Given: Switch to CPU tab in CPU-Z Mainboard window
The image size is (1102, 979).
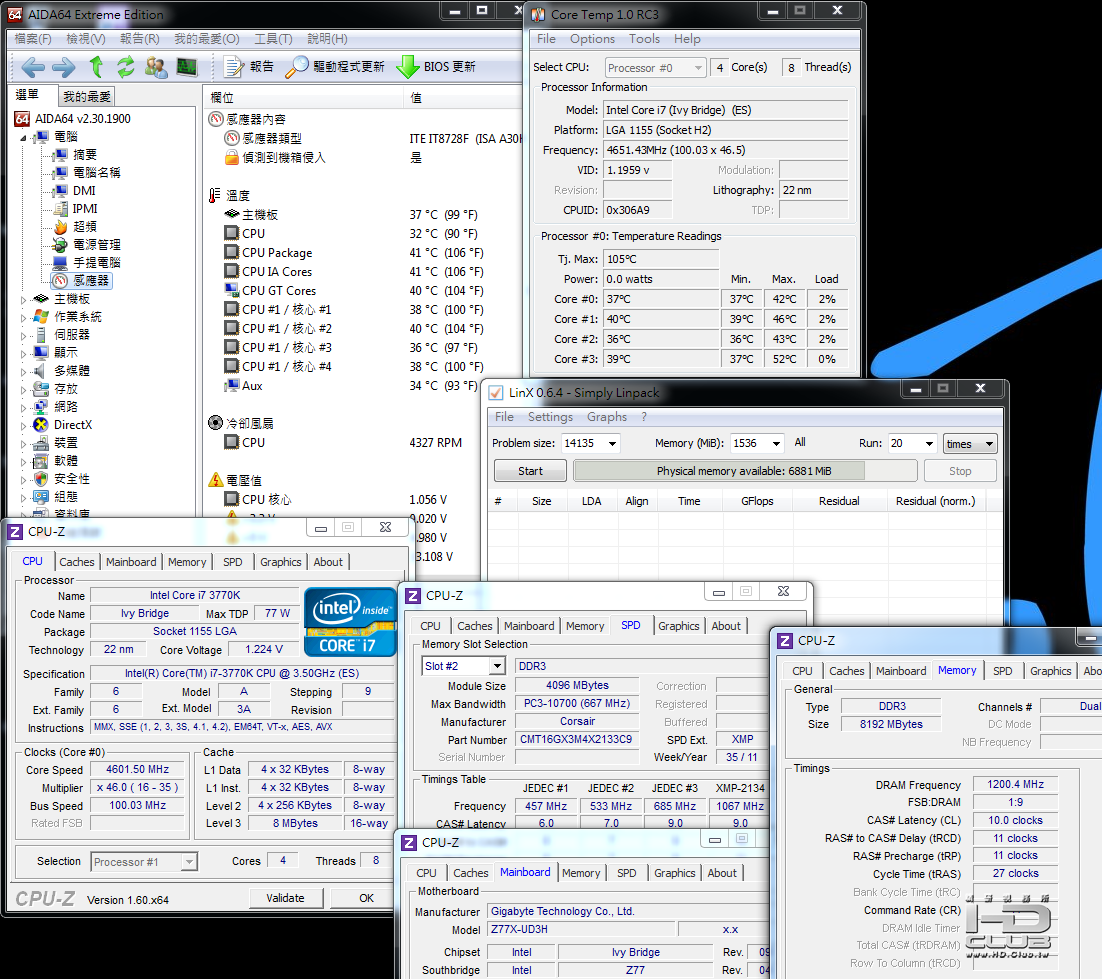Looking at the screenshot, I should pyautogui.click(x=426, y=873).
